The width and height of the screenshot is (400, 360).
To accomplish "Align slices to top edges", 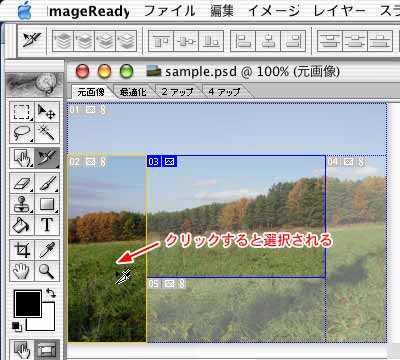I will [x=161, y=41].
